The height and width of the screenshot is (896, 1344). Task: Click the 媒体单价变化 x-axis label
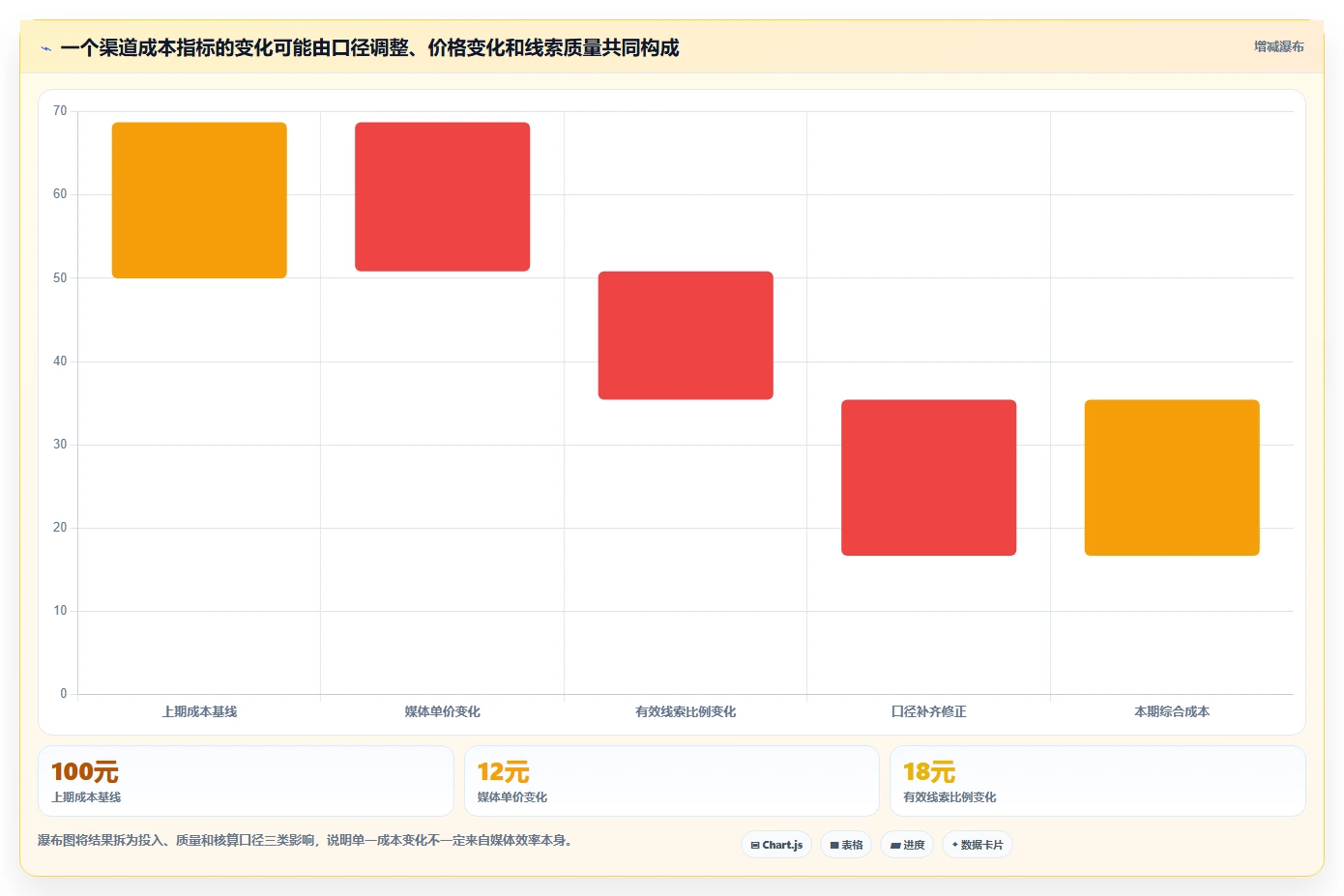click(443, 711)
